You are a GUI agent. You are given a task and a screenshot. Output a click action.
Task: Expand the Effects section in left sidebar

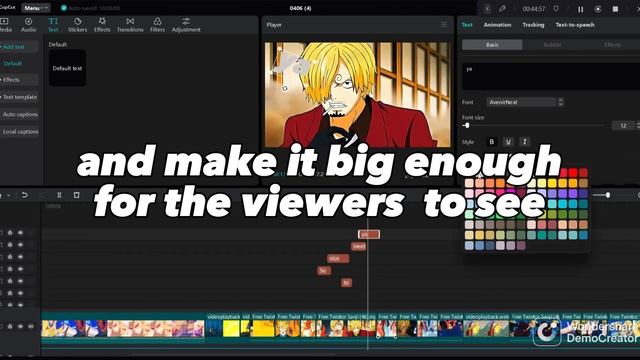coord(18,80)
